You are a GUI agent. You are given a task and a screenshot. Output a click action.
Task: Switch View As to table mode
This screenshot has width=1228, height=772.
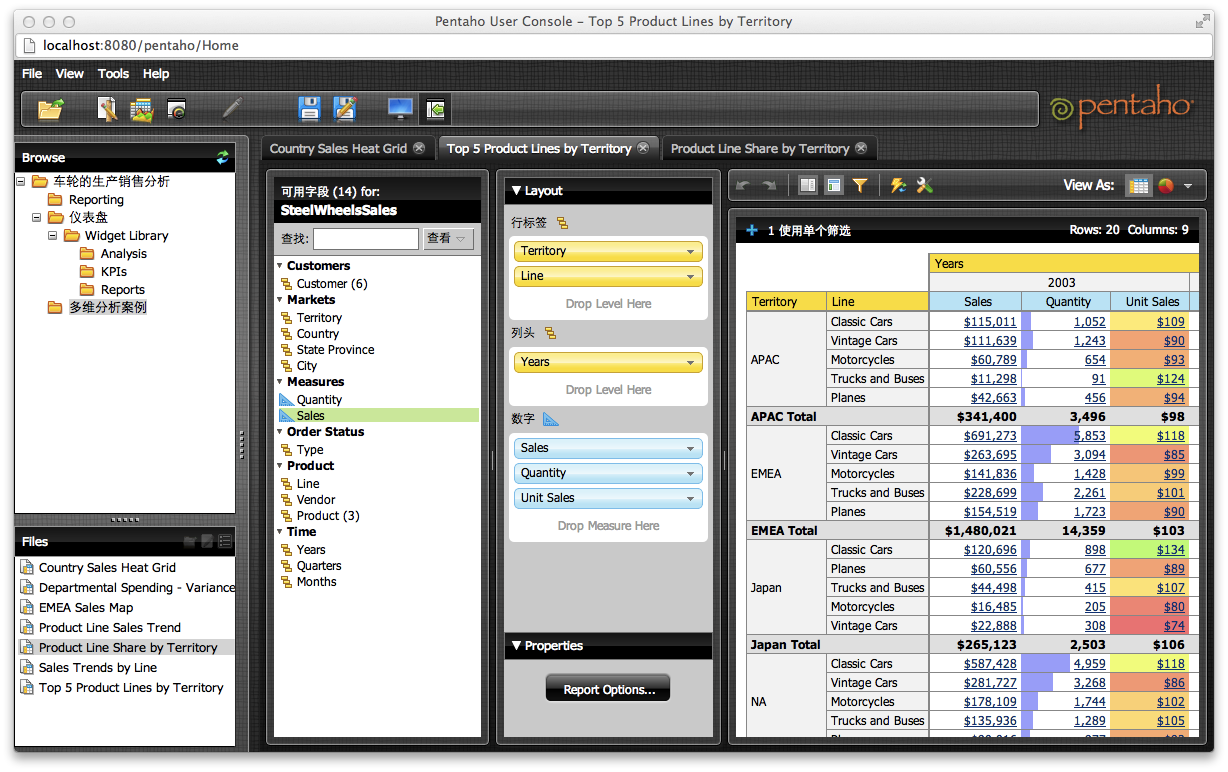pos(1138,185)
